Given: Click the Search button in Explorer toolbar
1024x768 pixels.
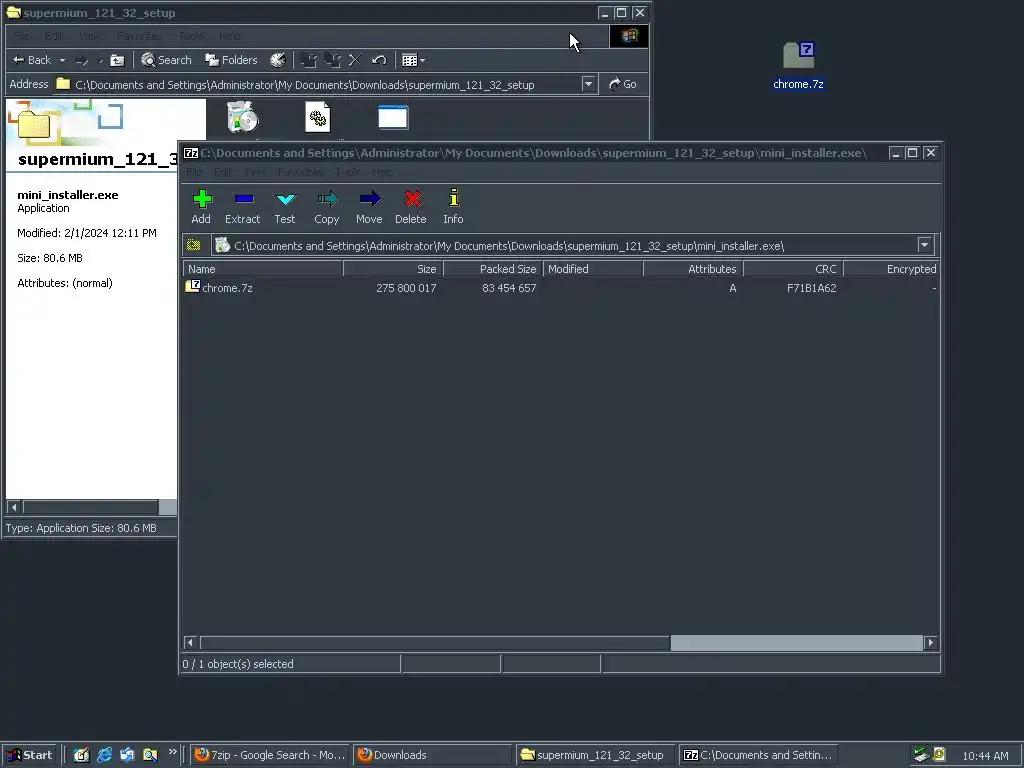Looking at the screenshot, I should [x=167, y=60].
